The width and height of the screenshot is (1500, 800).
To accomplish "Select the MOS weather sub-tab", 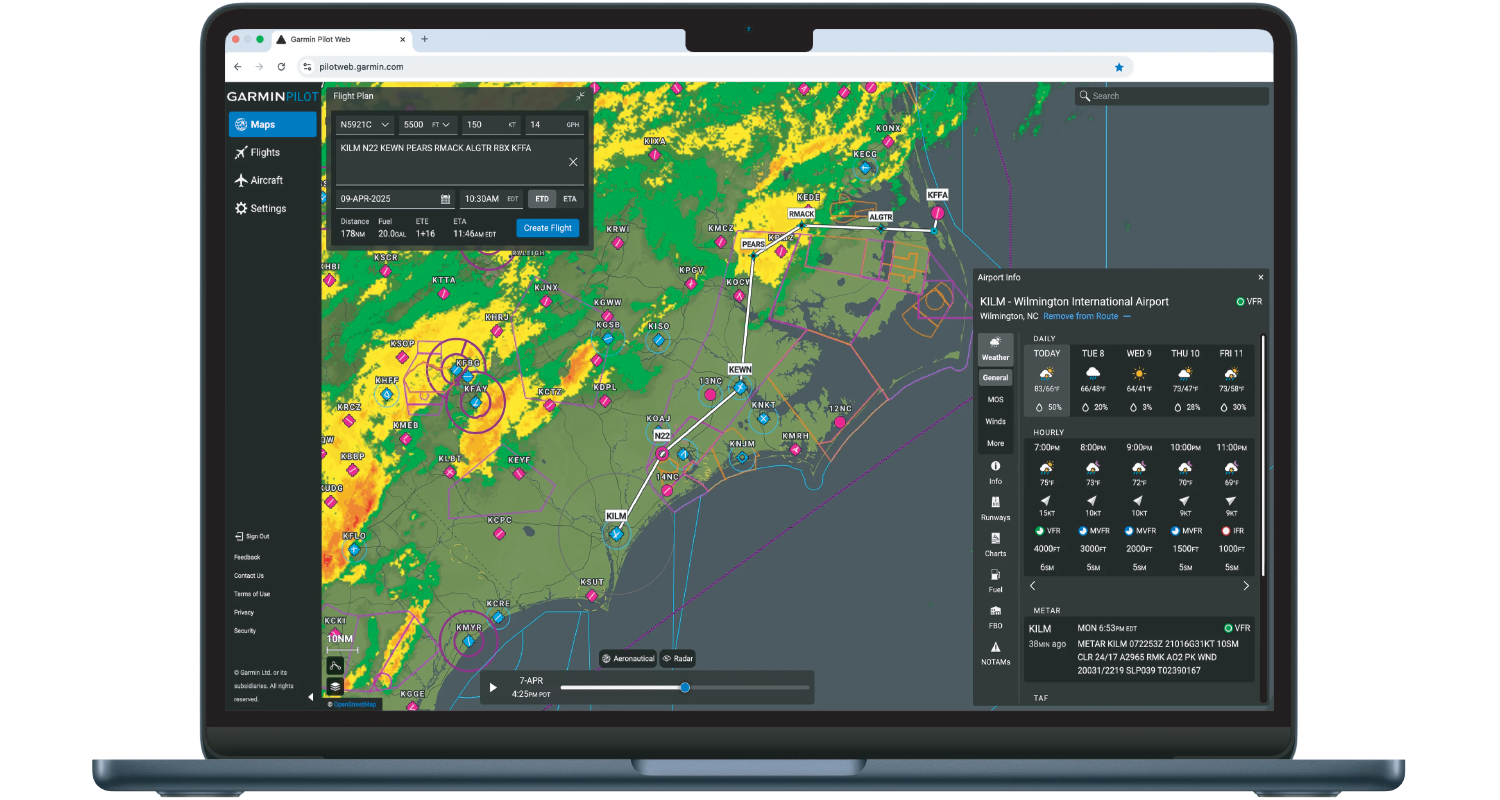I will pyautogui.click(x=995, y=399).
